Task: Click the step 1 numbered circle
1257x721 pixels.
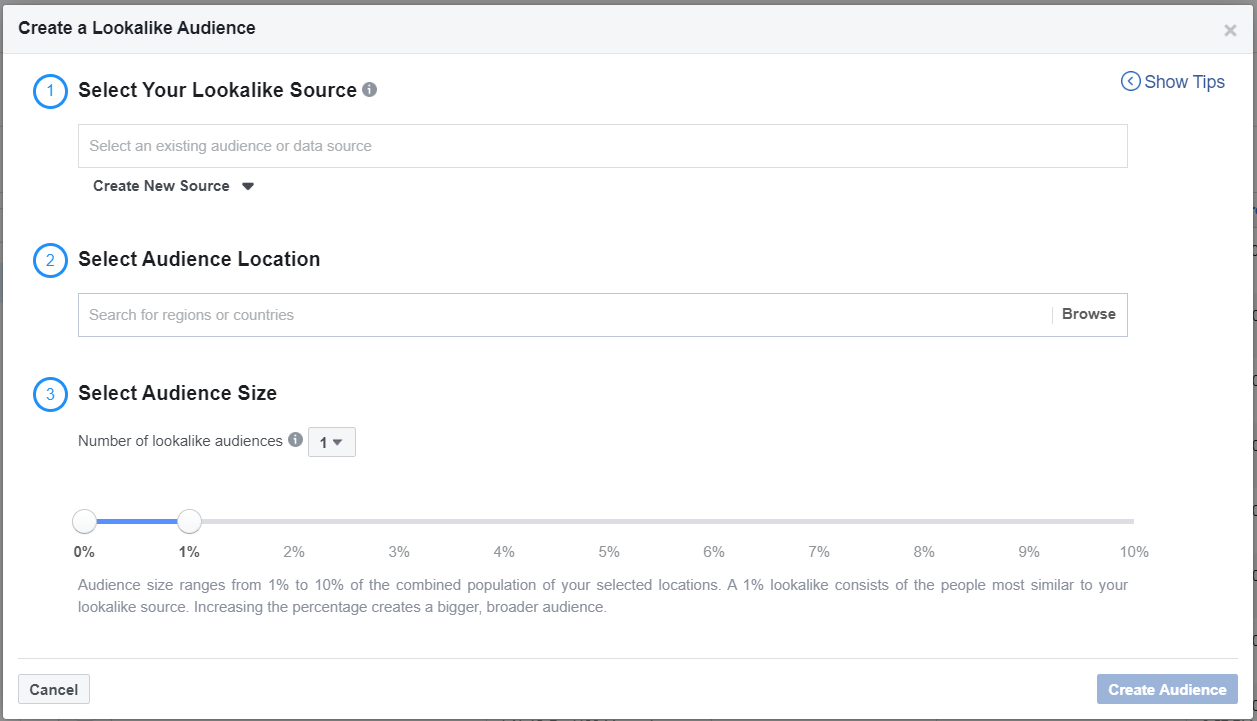Action: click(50, 91)
